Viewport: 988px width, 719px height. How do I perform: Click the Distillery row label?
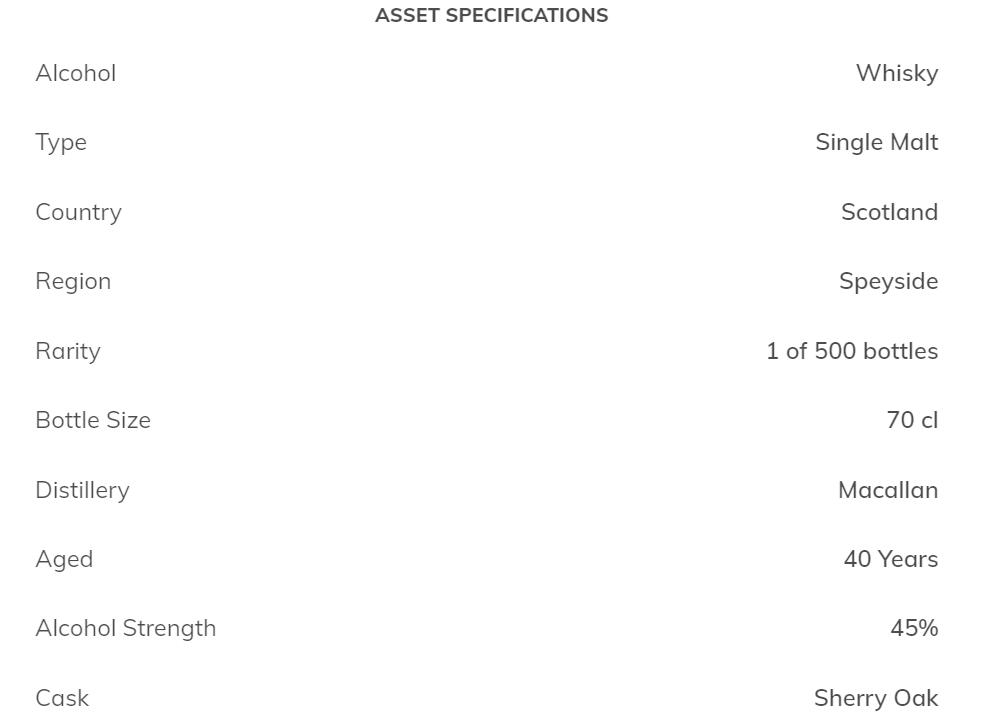82,490
